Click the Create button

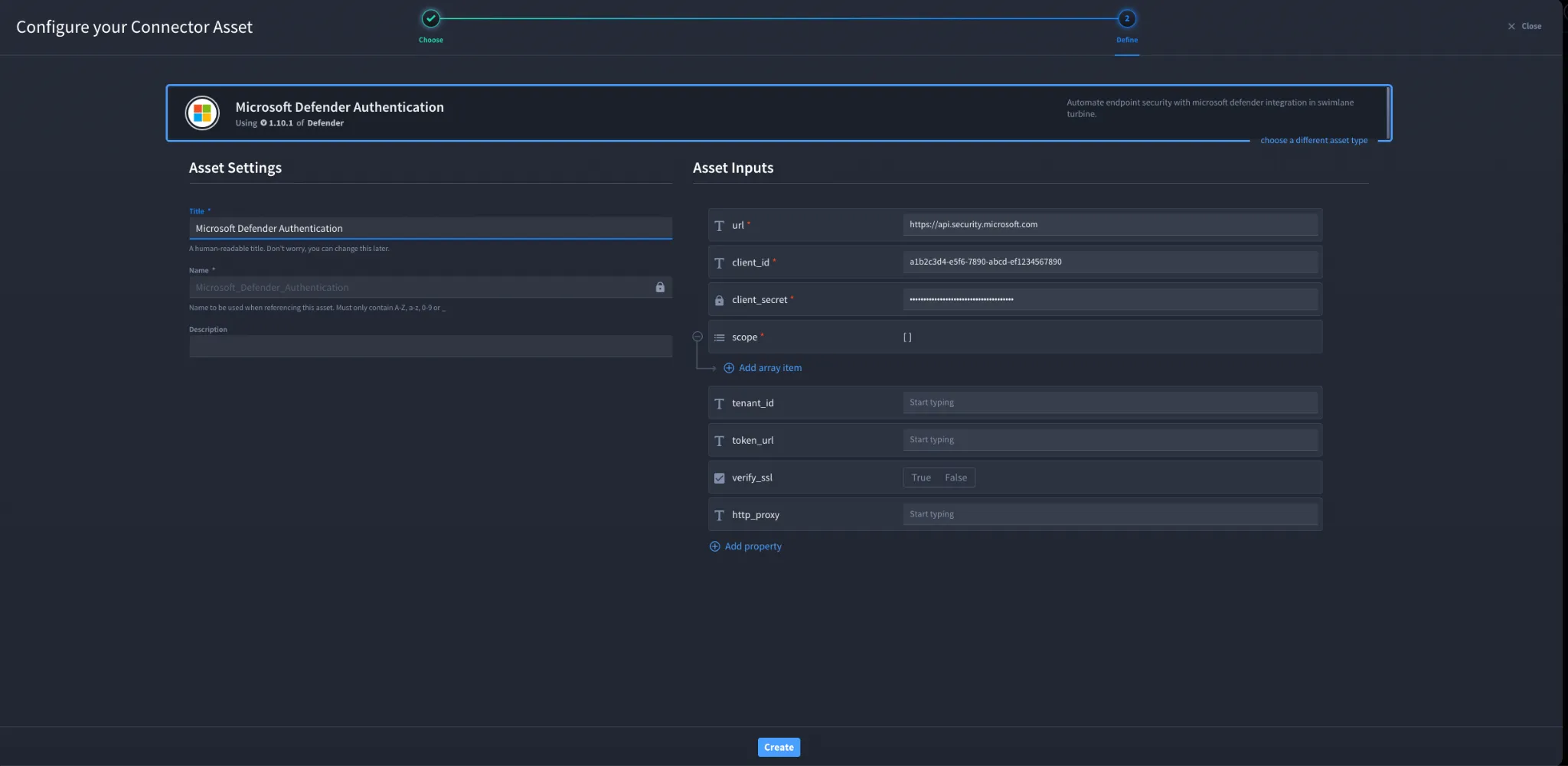click(x=779, y=747)
